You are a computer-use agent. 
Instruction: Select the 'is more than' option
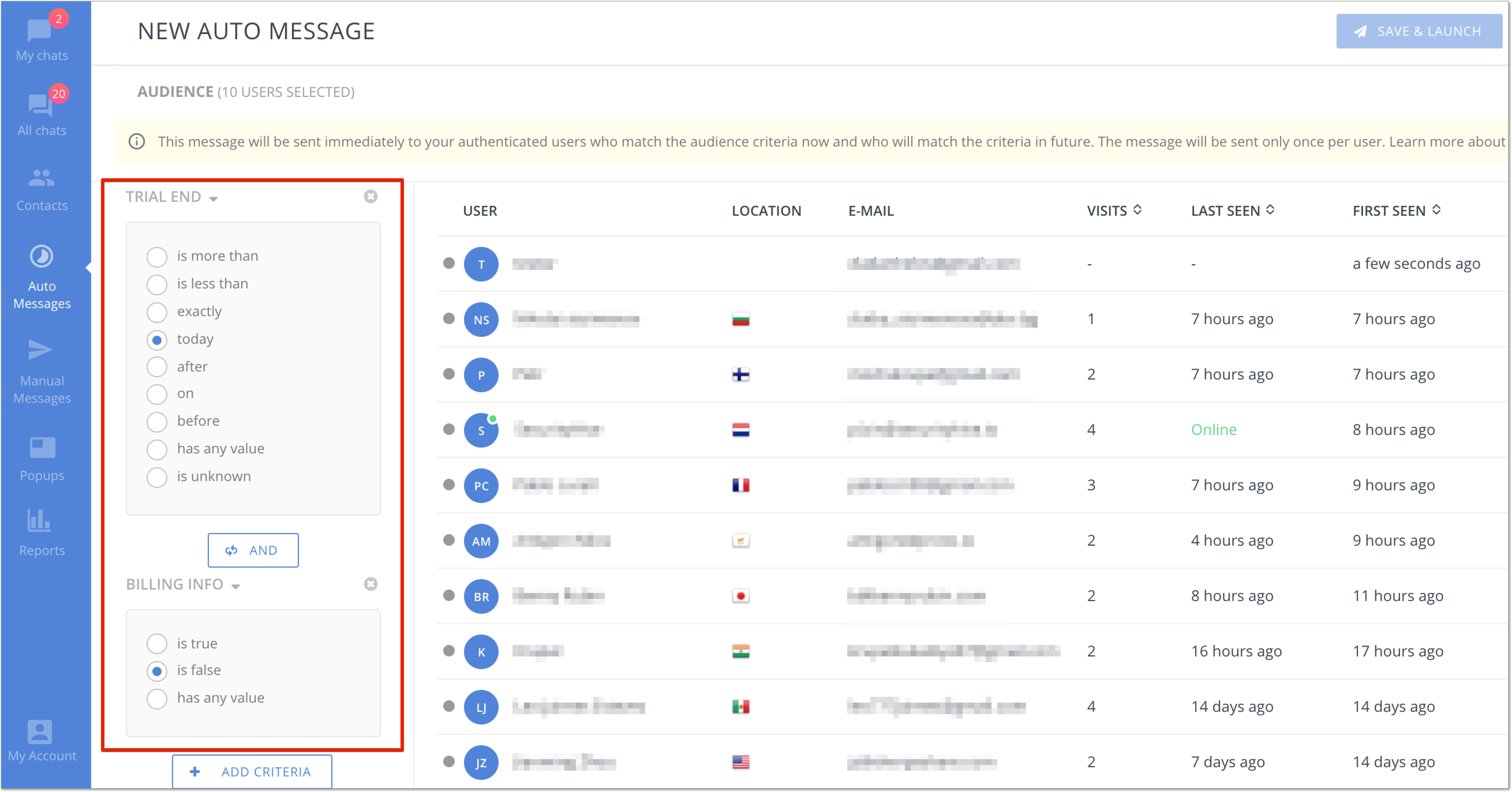click(x=203, y=256)
